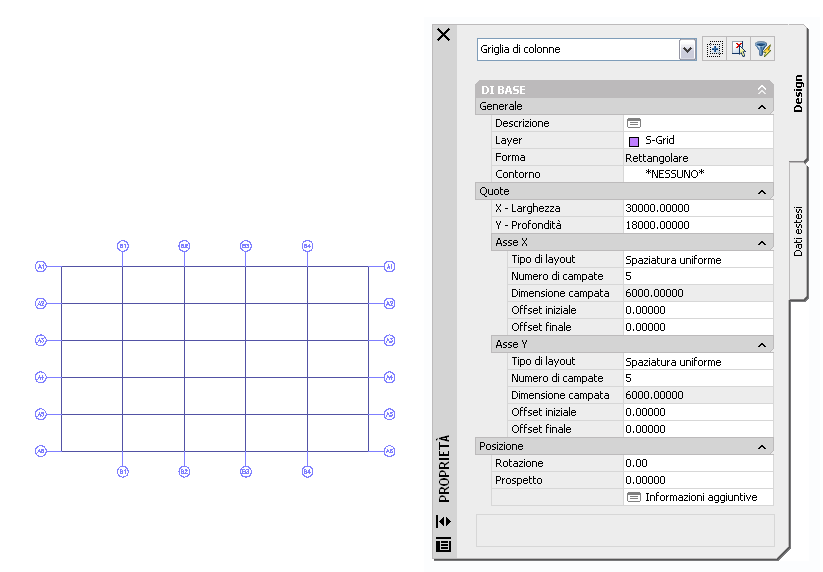
Task: Collapse the Generale section
Action: 762,107
